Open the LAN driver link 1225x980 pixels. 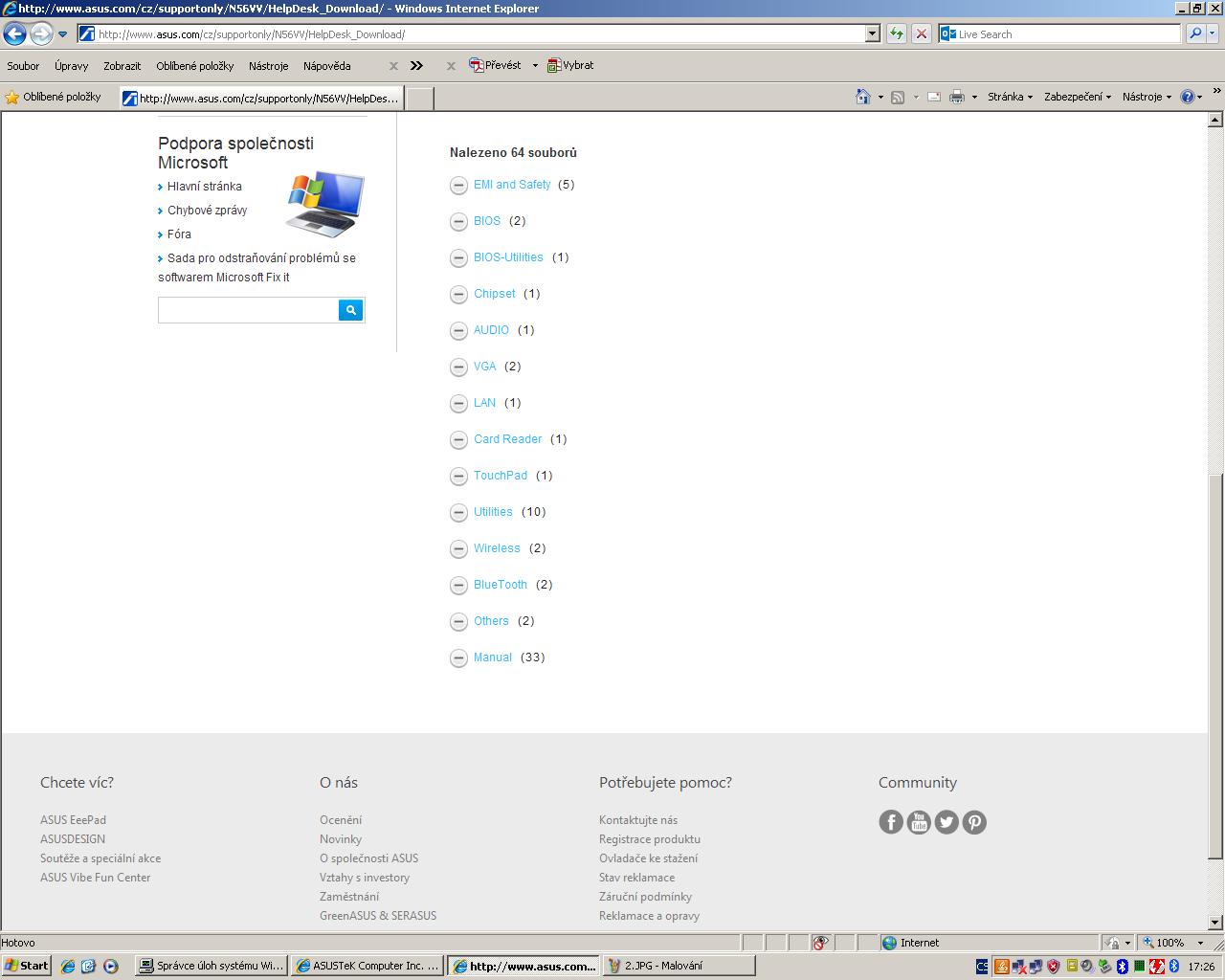click(x=485, y=403)
